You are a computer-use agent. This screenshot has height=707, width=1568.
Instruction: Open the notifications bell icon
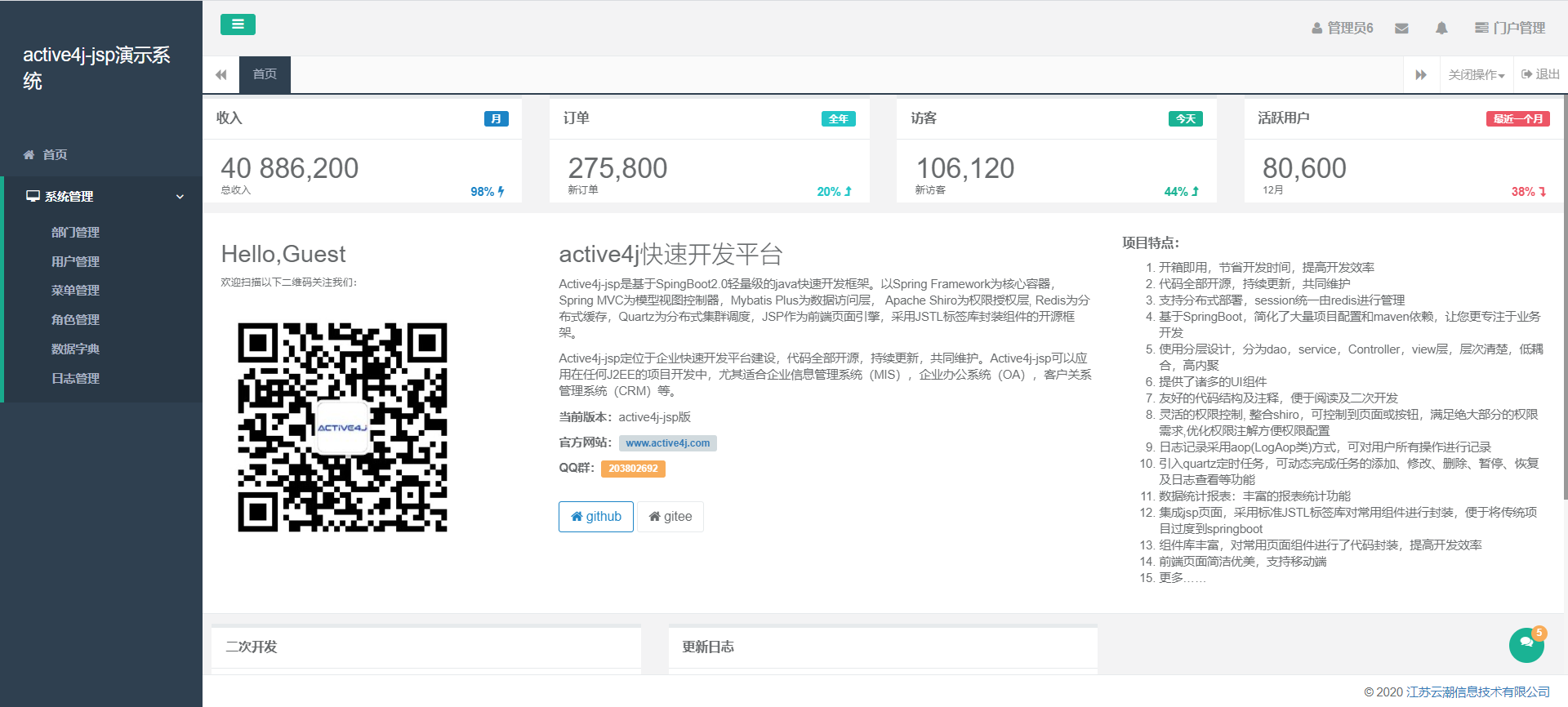[1441, 28]
